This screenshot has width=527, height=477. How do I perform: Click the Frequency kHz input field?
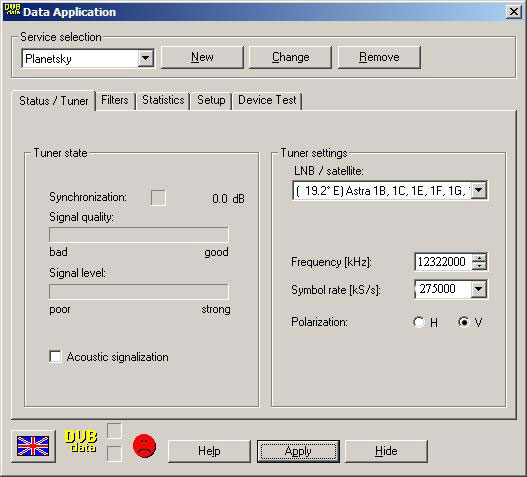pyautogui.click(x=443, y=262)
